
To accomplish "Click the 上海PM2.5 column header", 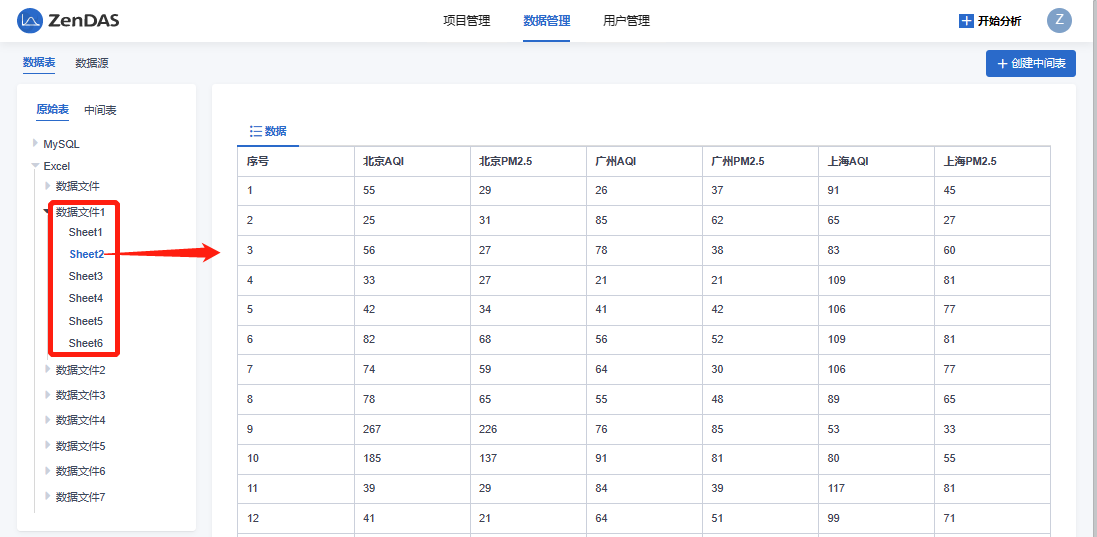I will (969, 161).
